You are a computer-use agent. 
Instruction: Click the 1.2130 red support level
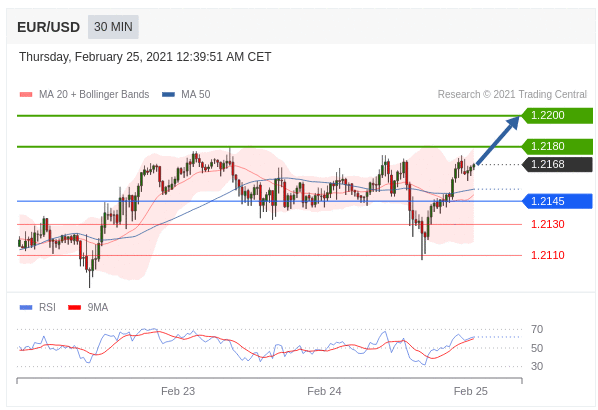coord(548,224)
